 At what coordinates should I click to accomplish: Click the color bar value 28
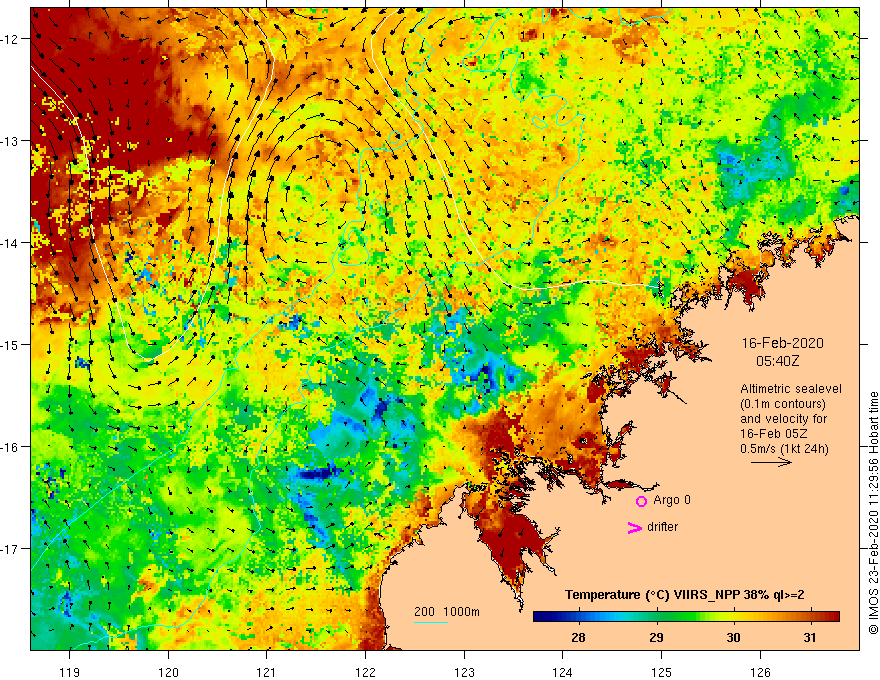coord(578,637)
